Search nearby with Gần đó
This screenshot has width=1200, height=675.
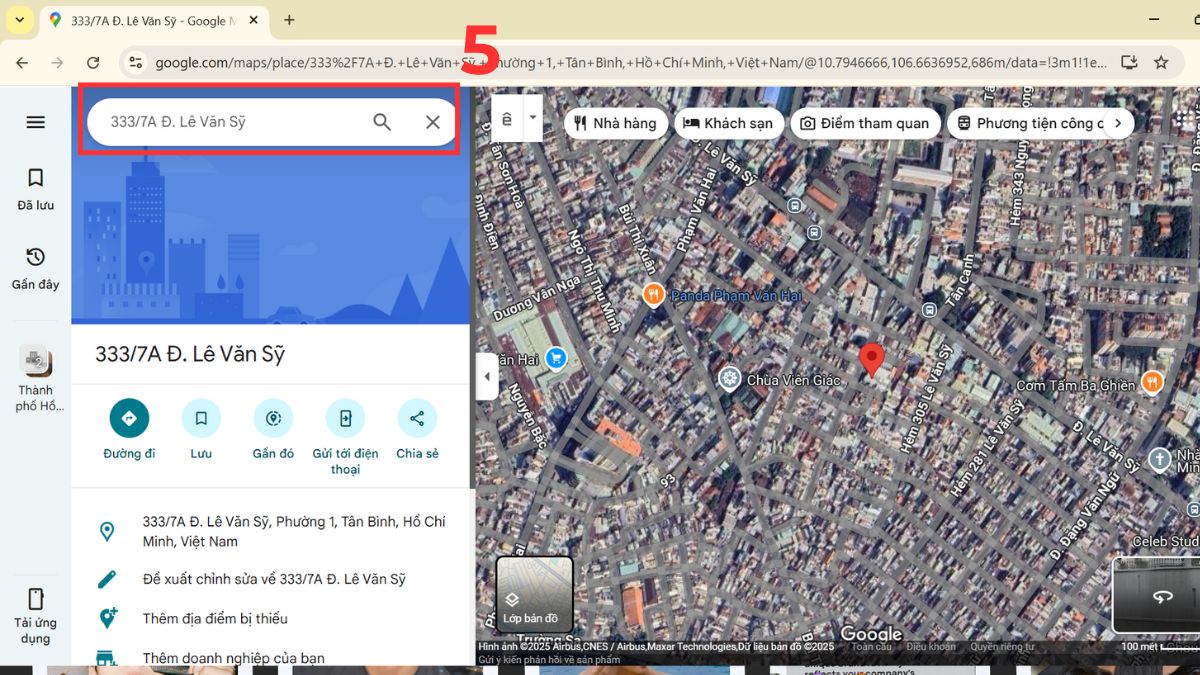(273, 430)
